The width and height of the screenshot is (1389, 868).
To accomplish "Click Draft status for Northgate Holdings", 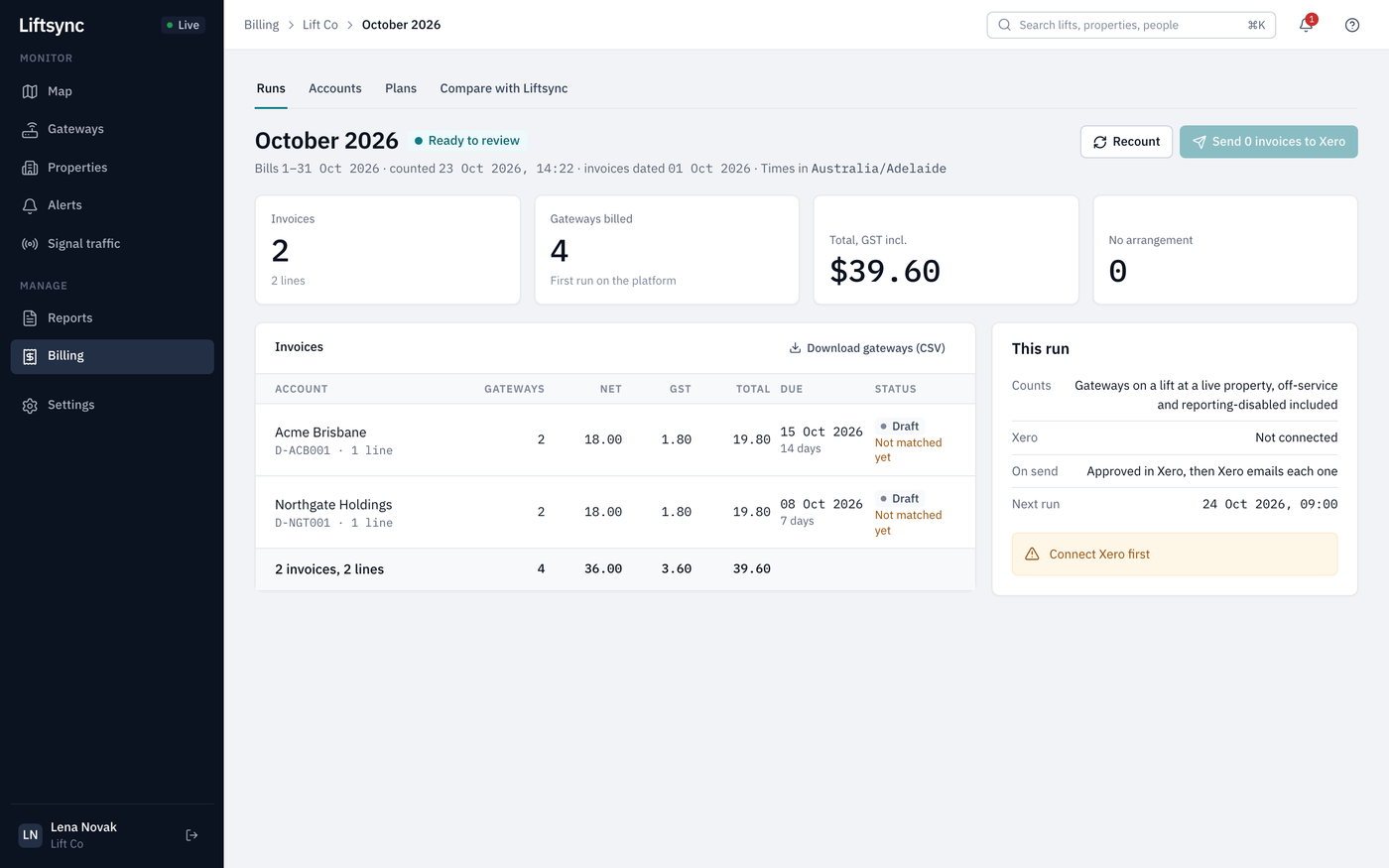I will point(900,499).
